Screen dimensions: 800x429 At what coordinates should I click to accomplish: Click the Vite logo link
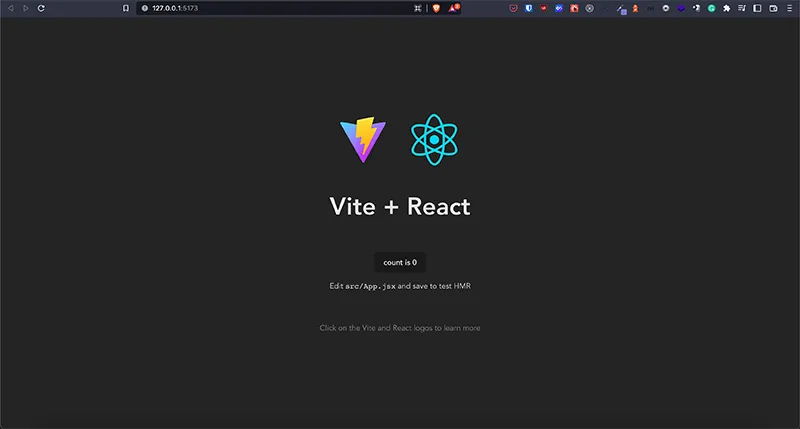click(363, 140)
